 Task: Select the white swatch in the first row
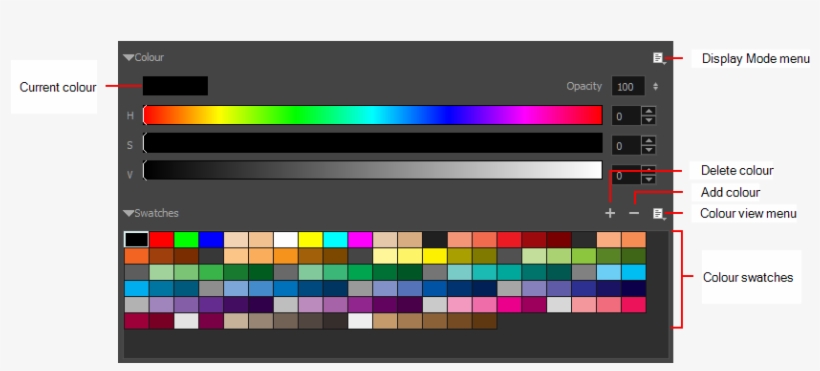click(x=286, y=240)
